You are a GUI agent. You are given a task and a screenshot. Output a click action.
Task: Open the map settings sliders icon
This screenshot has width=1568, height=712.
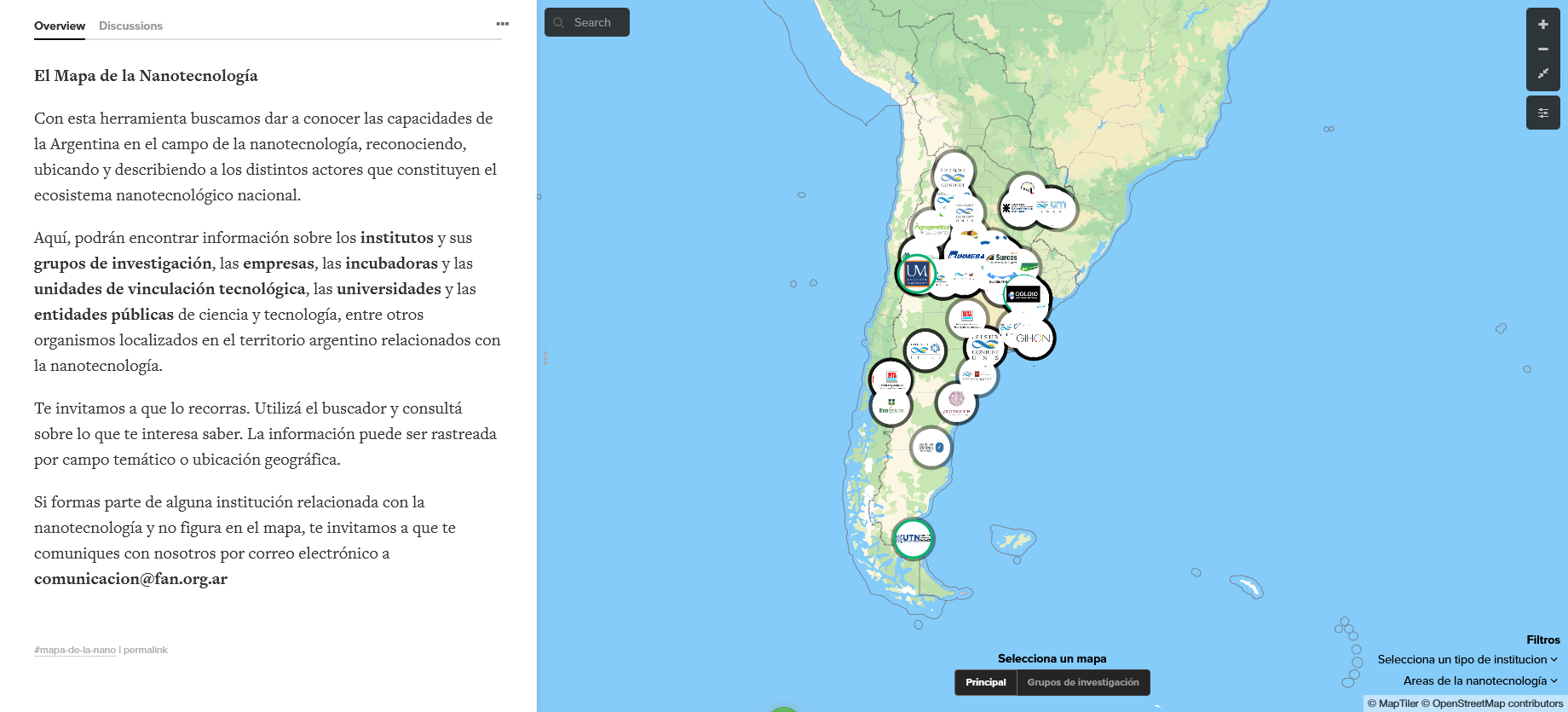click(x=1542, y=113)
